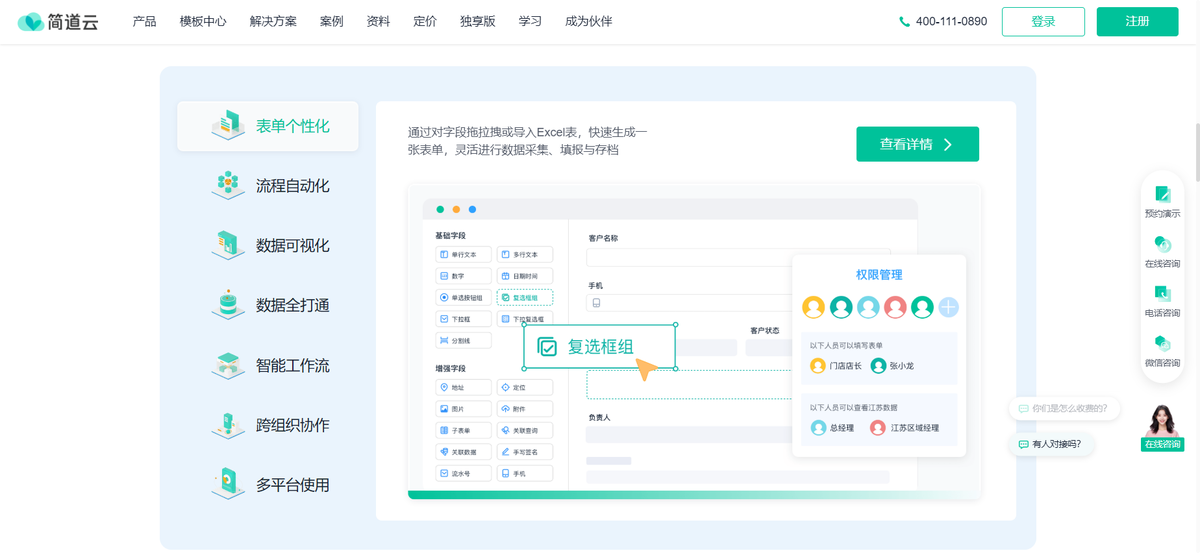Open the 定价 page from navigation
This screenshot has height=553, width=1200.
coord(425,21)
